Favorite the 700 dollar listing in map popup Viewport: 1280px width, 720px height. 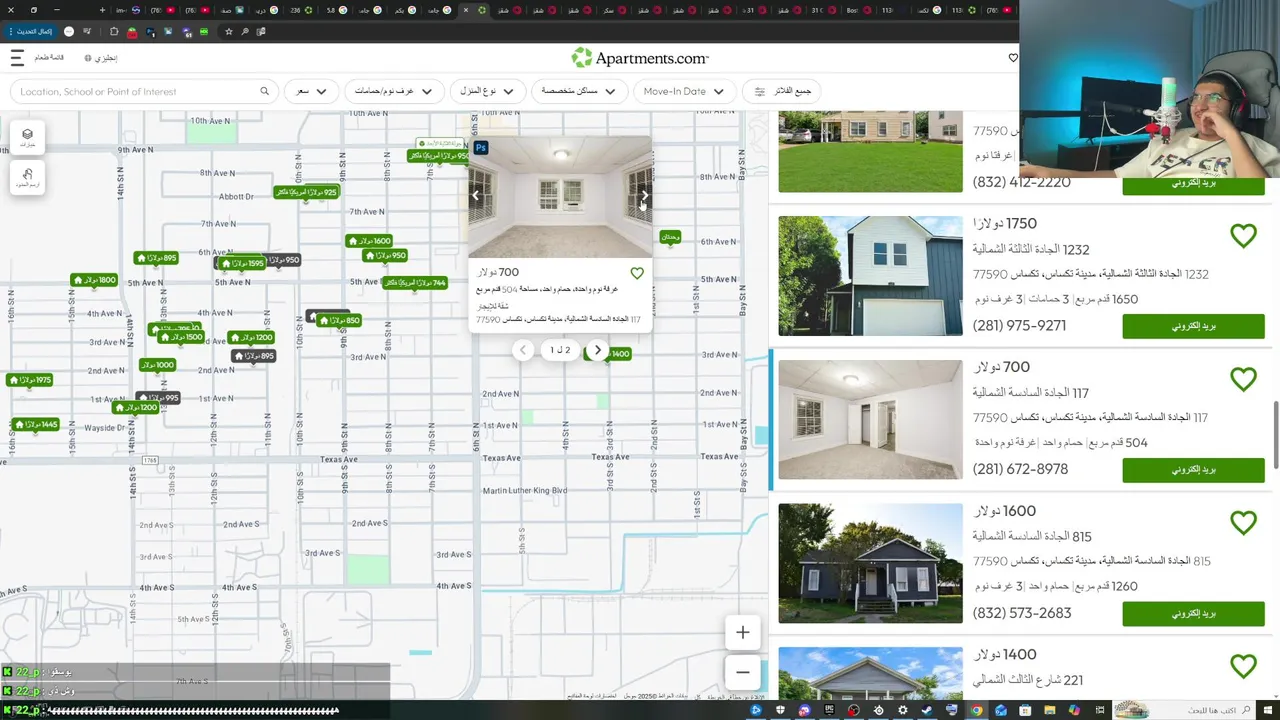[x=637, y=273]
